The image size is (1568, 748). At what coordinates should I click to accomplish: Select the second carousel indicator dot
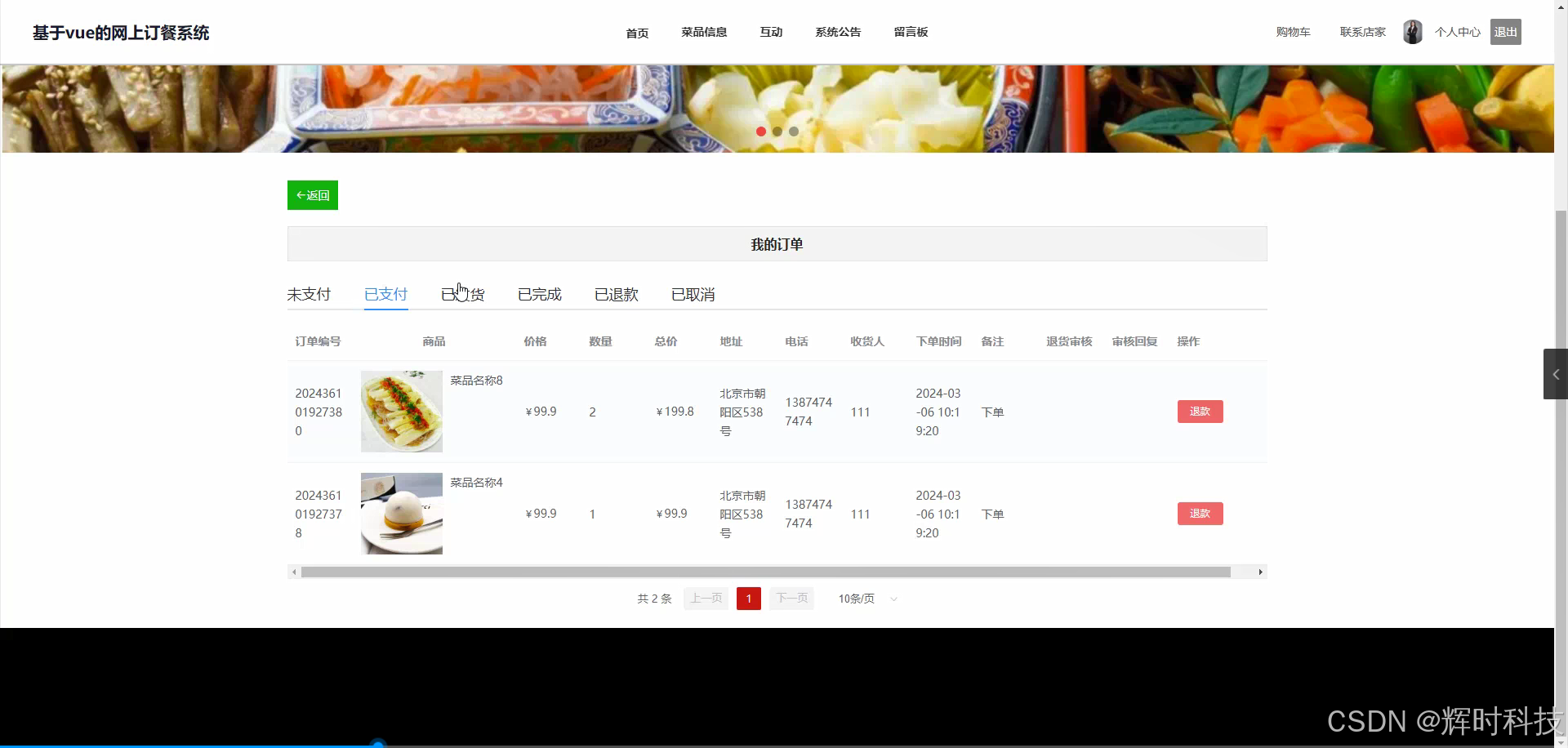[x=777, y=131]
